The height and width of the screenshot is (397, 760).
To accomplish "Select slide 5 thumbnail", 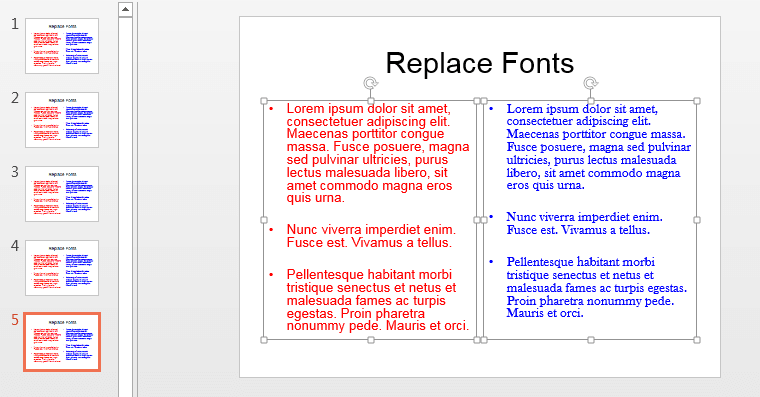I will click(x=62, y=342).
